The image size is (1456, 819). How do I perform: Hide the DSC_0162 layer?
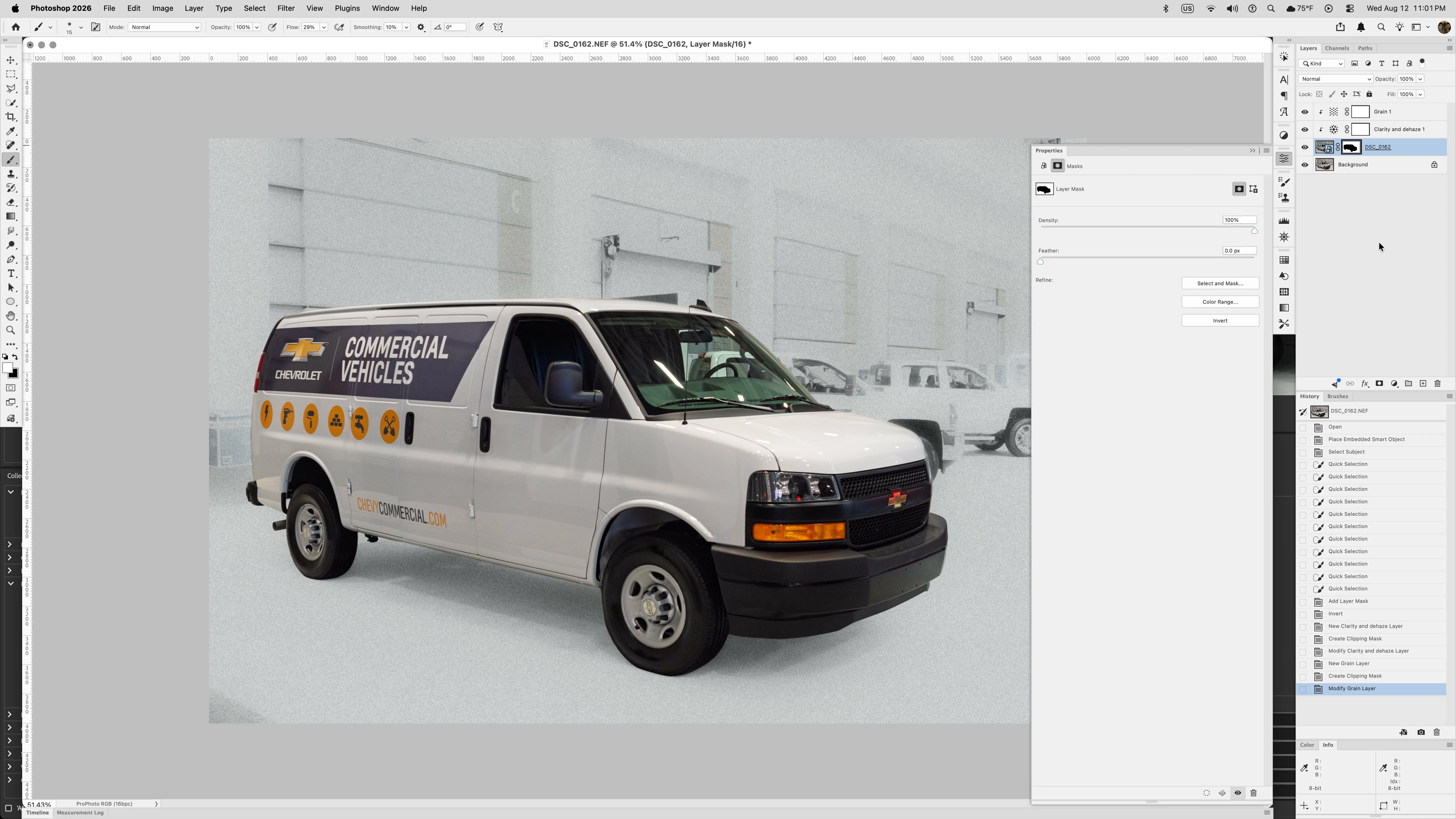(1304, 148)
